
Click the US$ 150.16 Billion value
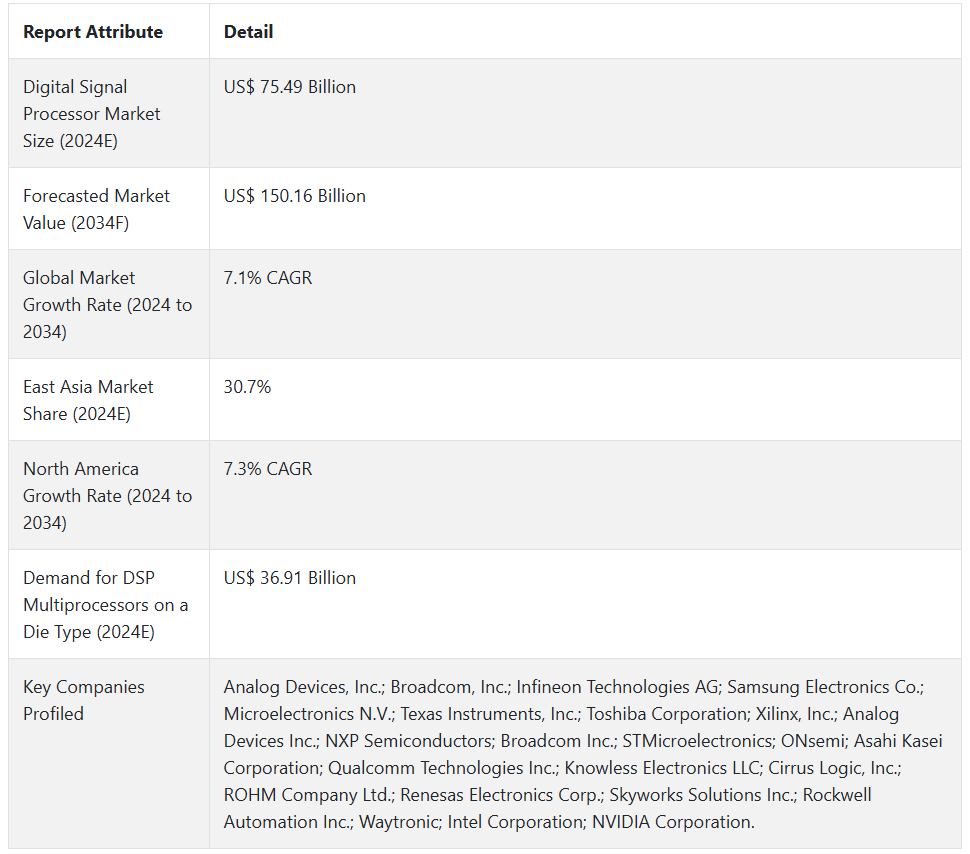click(295, 196)
